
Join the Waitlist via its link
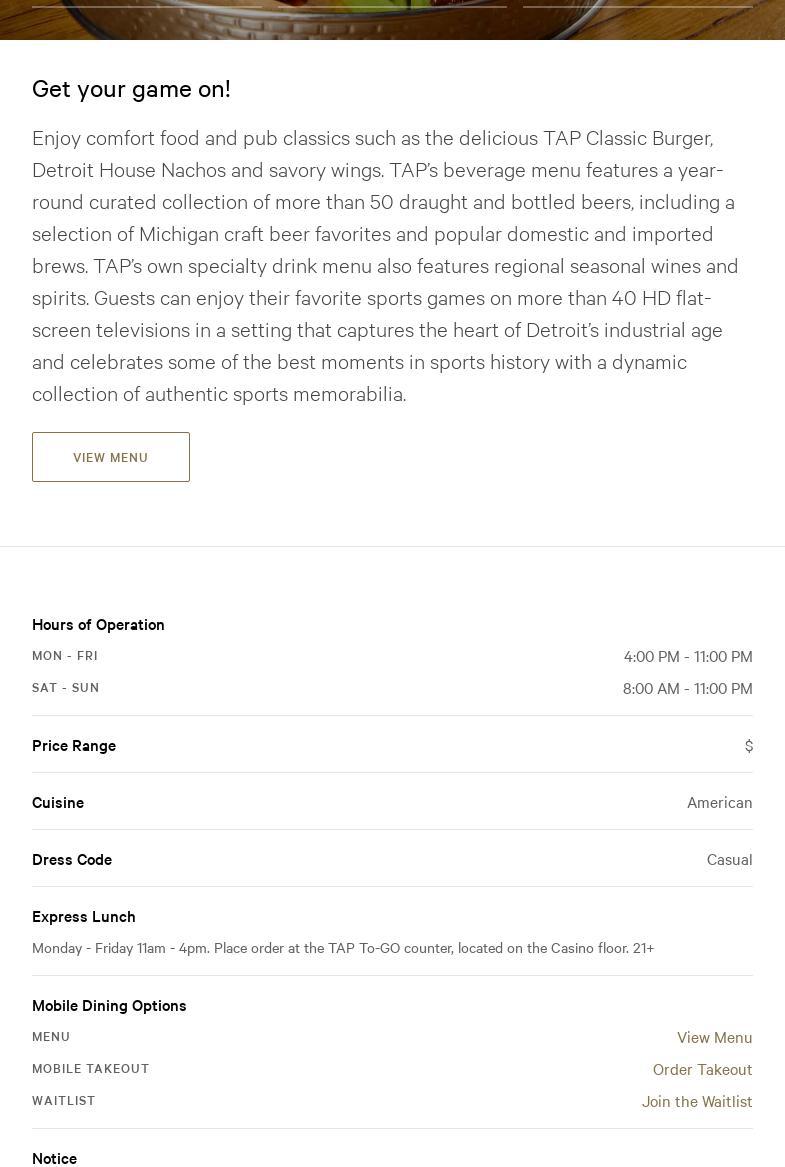pos(697,1101)
